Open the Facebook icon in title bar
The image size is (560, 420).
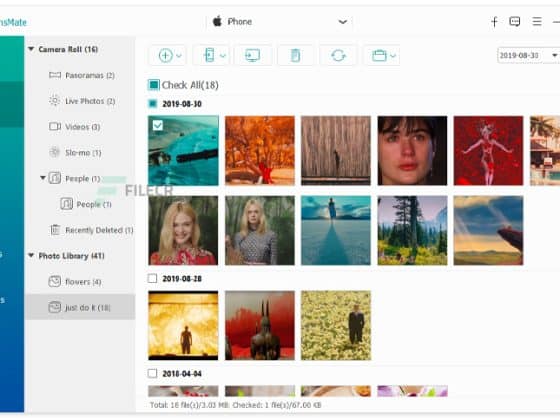[x=494, y=22]
